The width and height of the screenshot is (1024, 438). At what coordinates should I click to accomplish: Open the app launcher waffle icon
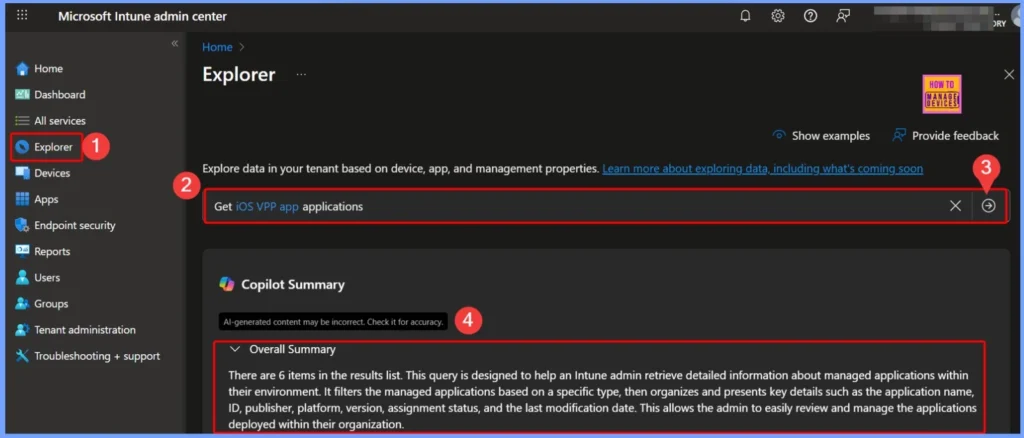click(x=22, y=16)
